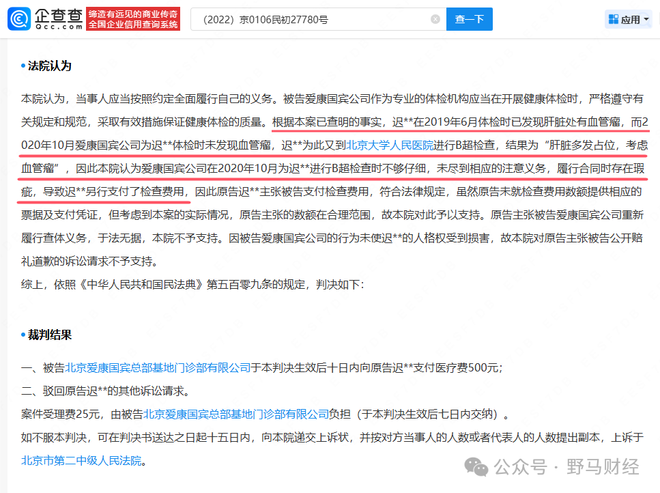
Task: Open 北京爱康国宾总部基地门诊部有限公司 link in ruling item 一
Action: 158,368
